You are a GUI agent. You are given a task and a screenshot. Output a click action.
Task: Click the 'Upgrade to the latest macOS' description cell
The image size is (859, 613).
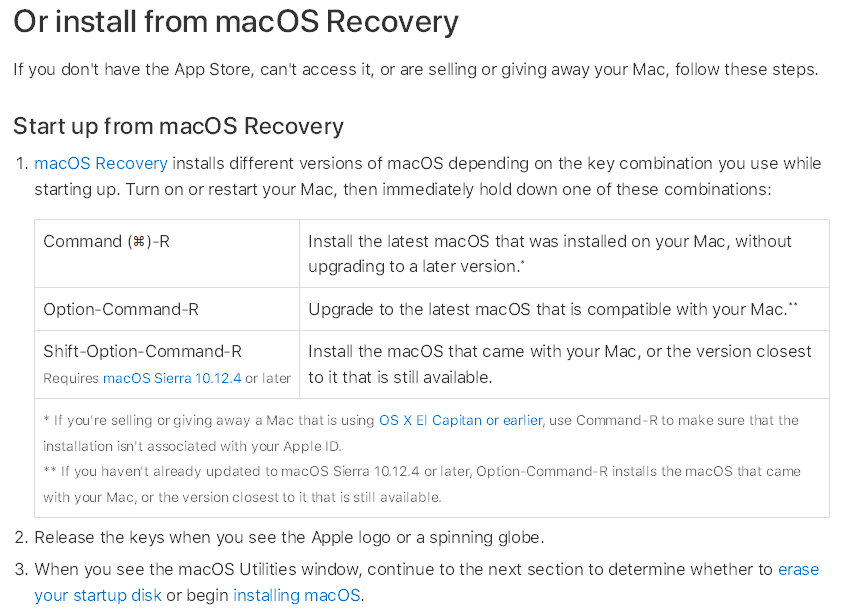click(564, 309)
